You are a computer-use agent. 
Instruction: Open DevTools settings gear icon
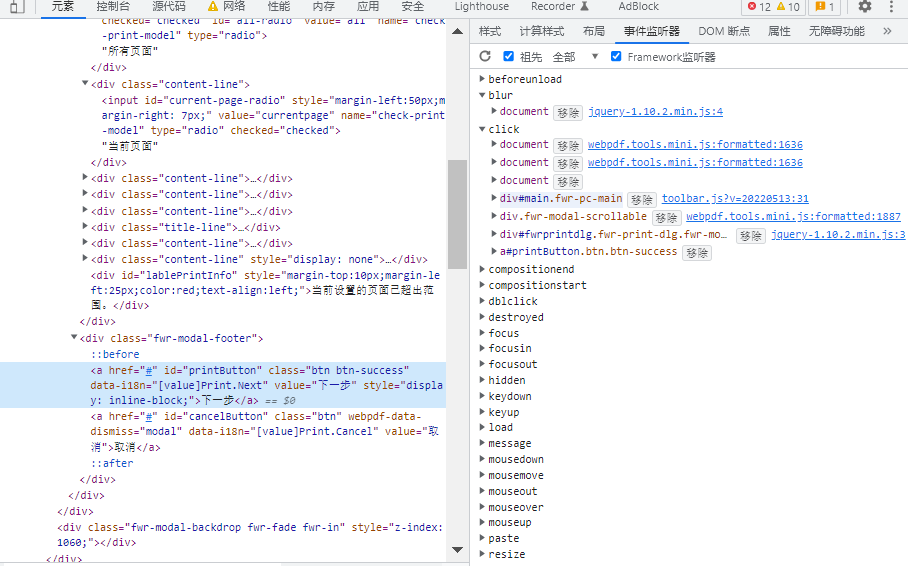point(865,6)
